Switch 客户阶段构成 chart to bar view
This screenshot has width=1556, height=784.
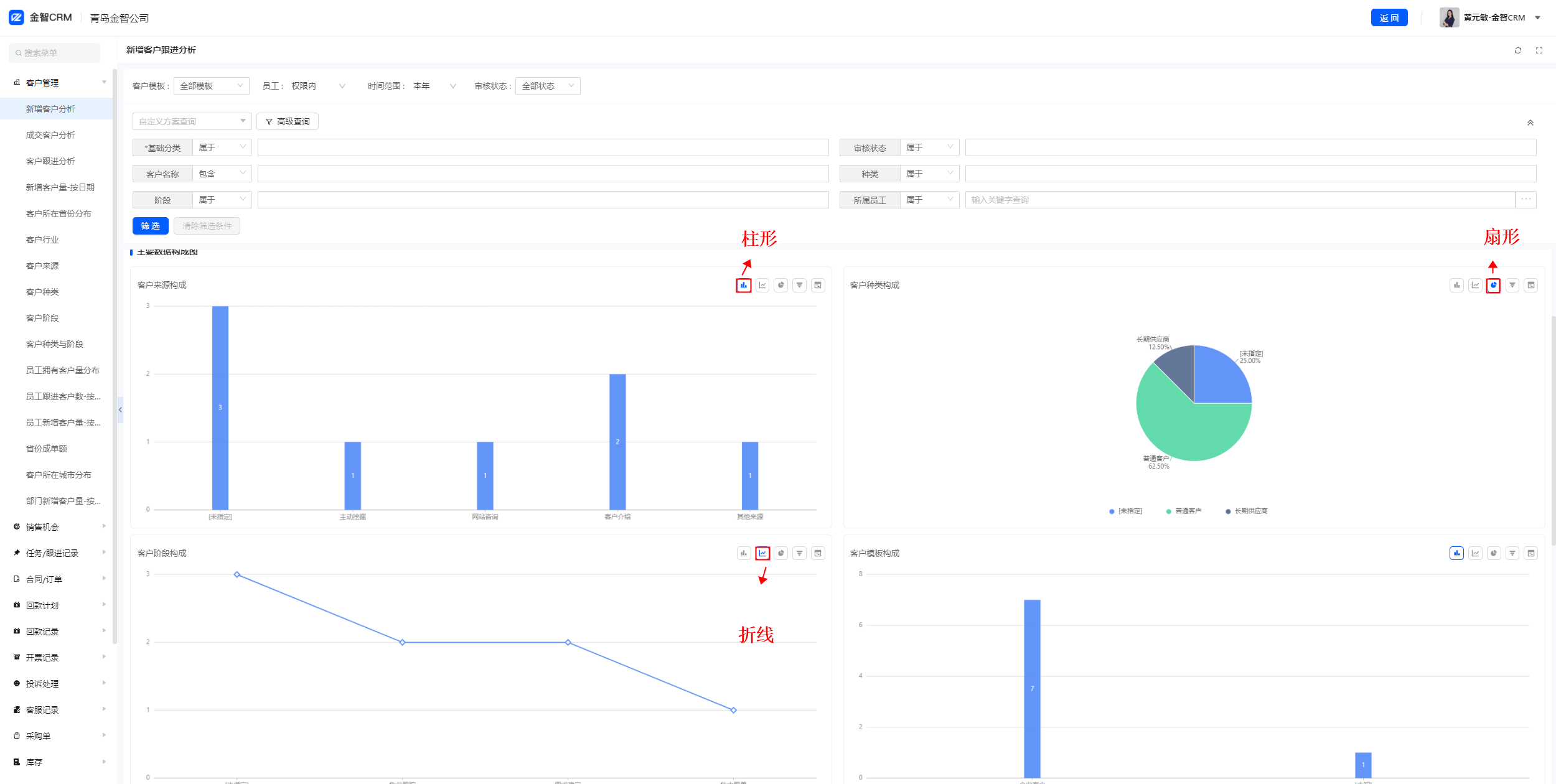click(744, 553)
